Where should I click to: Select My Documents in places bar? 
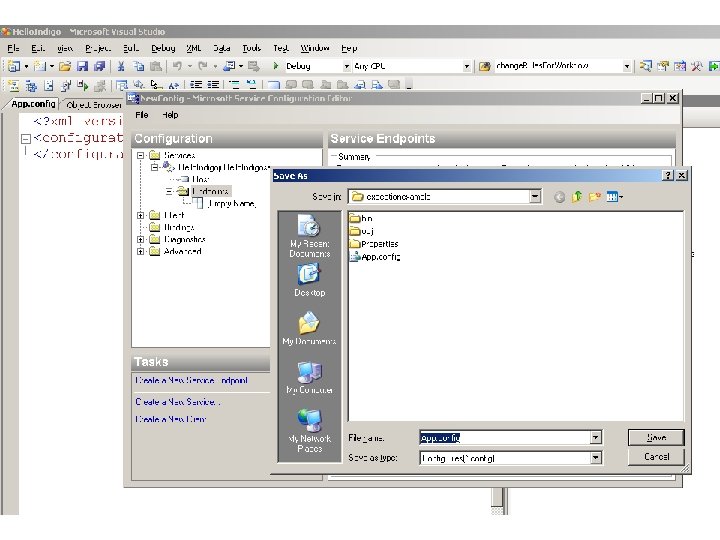coord(309,329)
